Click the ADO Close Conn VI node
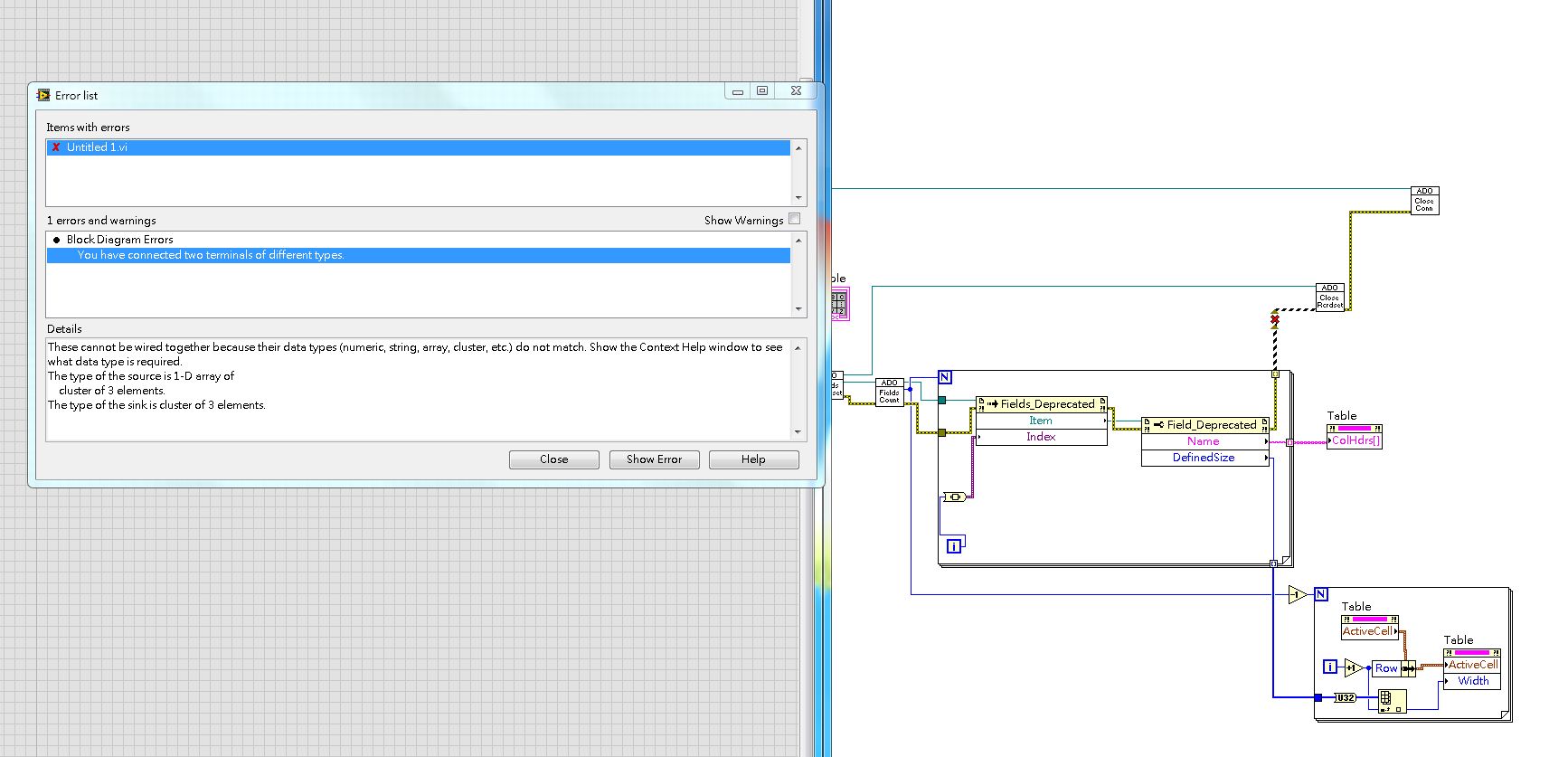 click(x=1424, y=201)
